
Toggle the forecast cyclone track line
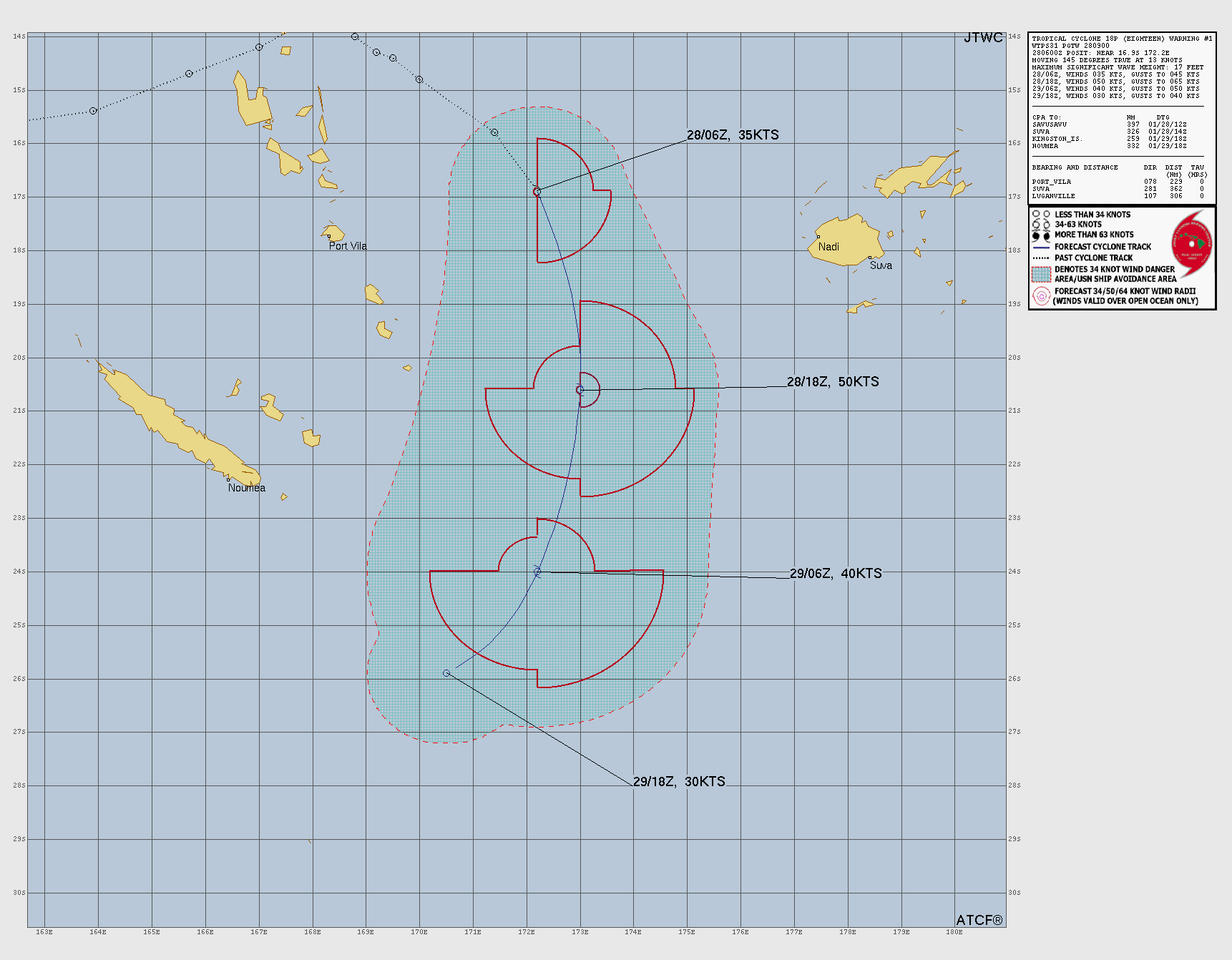1041,248
